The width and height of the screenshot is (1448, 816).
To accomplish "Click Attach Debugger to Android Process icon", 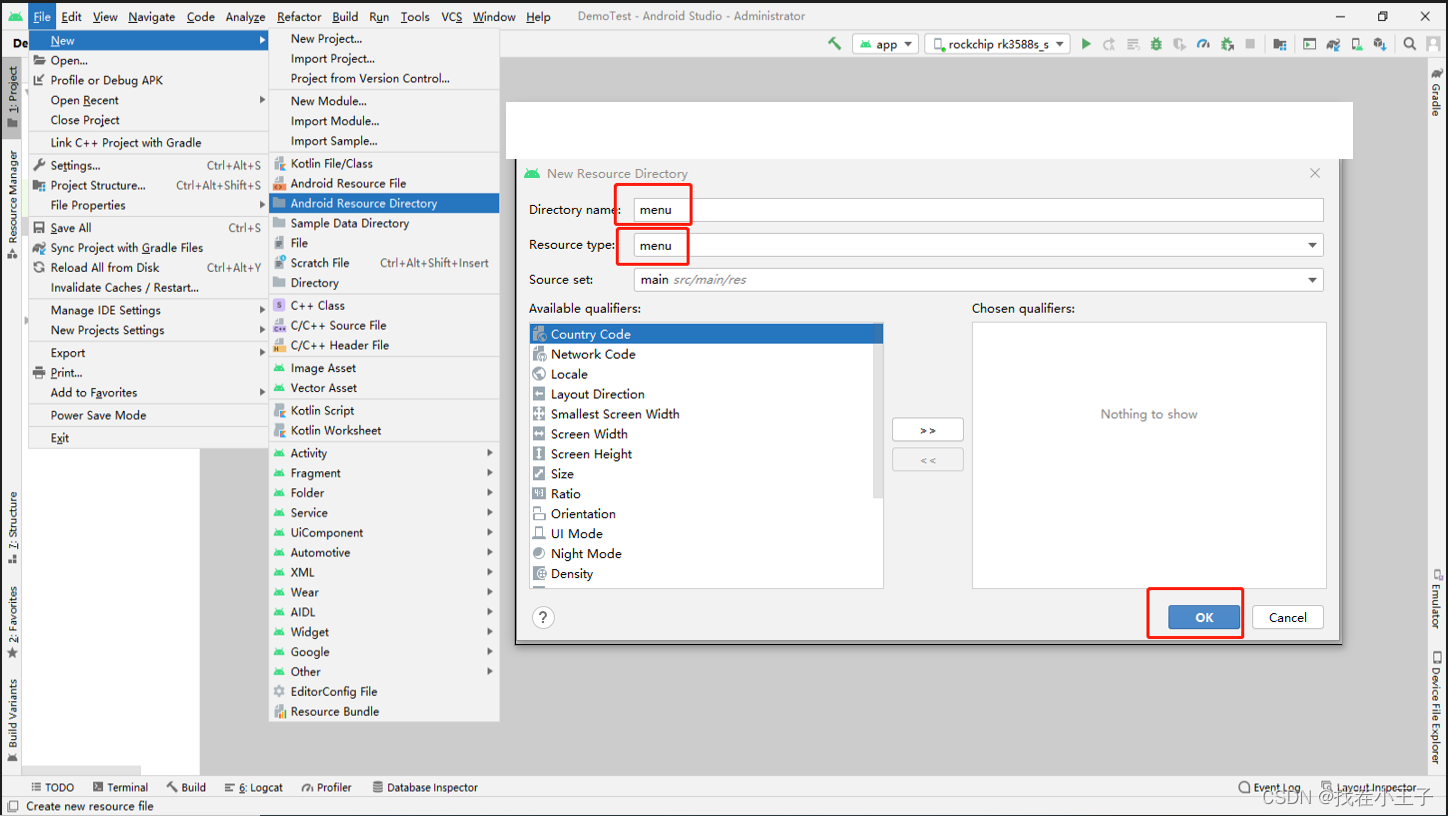I will point(1227,44).
